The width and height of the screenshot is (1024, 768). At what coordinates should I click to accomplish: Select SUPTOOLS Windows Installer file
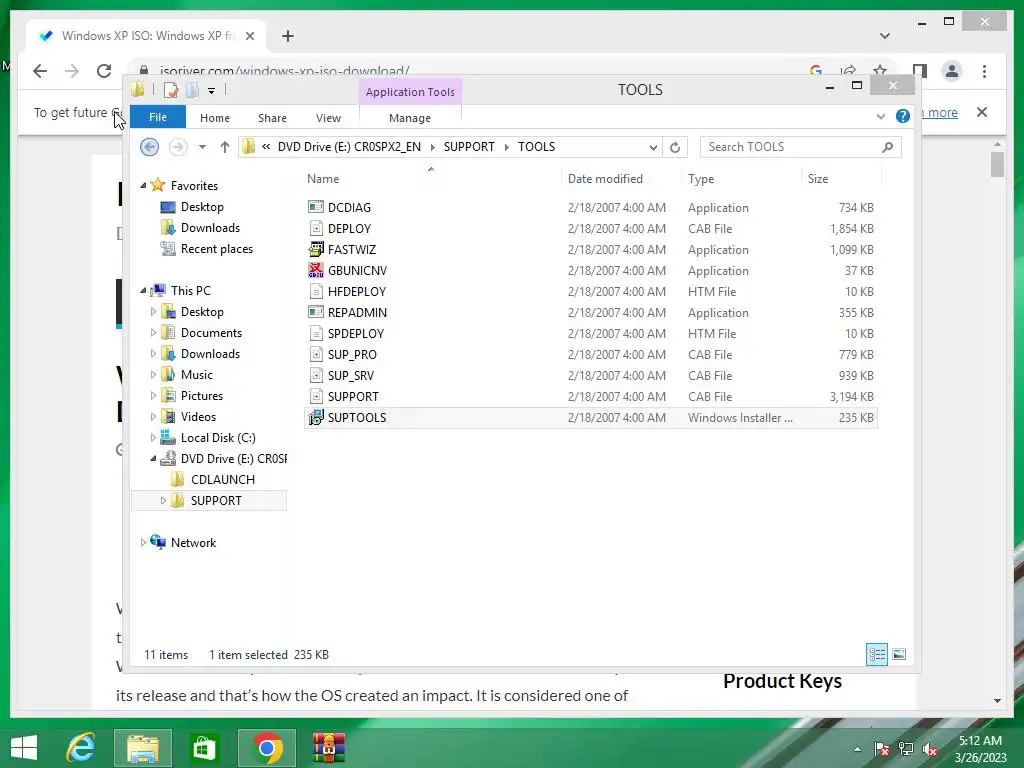click(x=590, y=417)
